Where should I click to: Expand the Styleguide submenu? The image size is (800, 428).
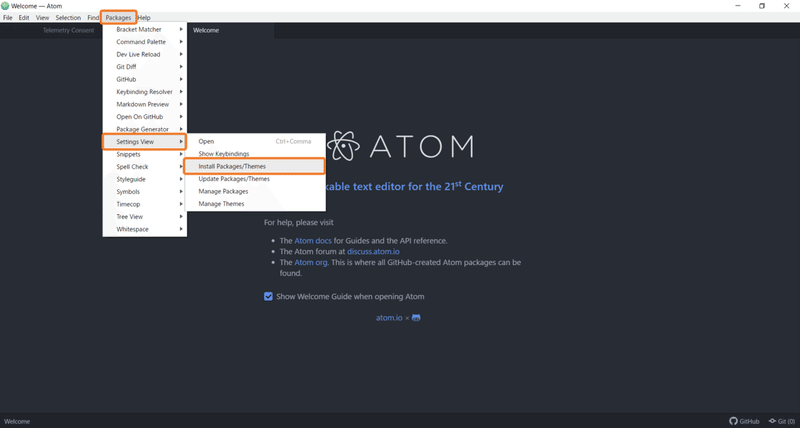point(145,180)
